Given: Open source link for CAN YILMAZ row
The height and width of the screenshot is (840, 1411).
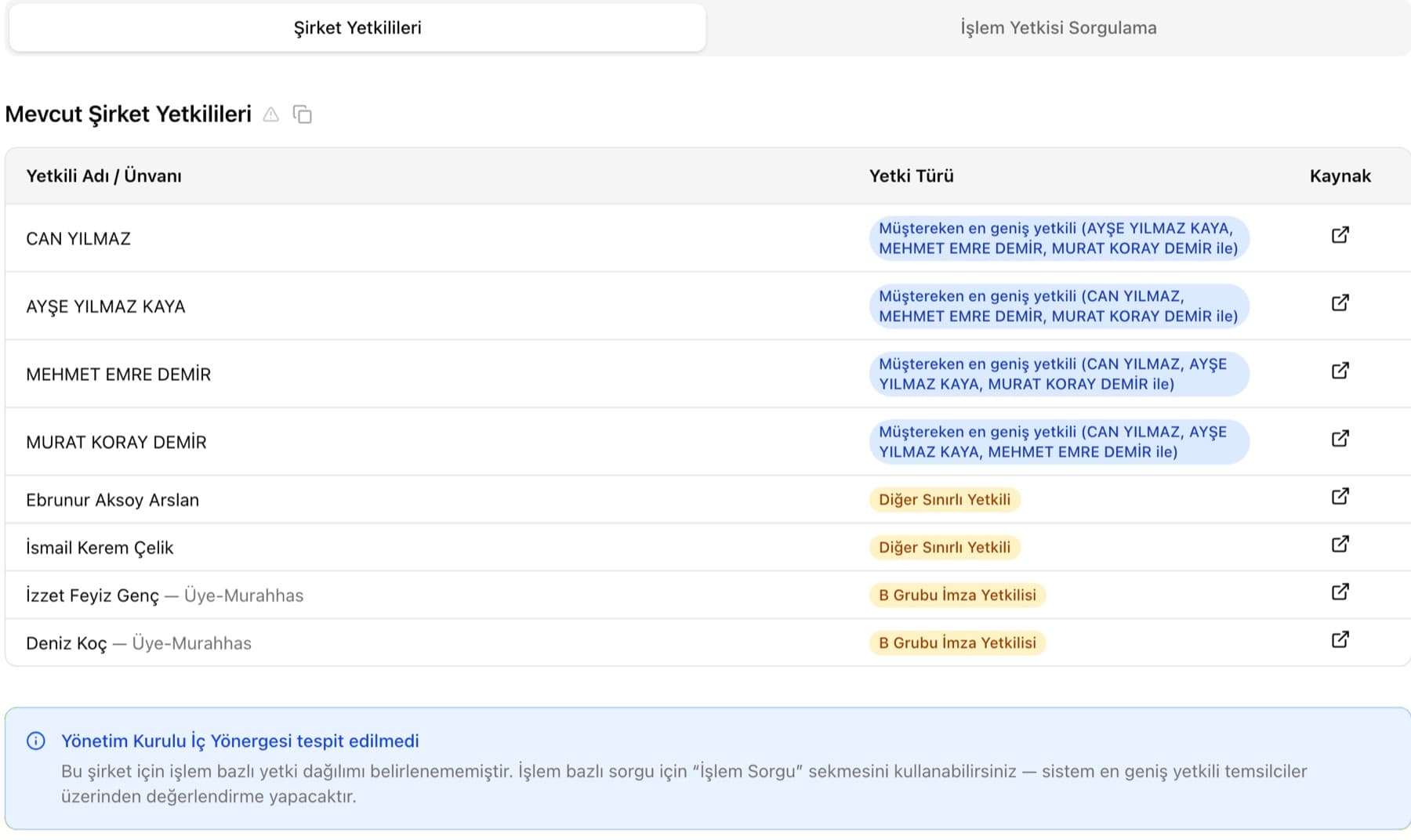Looking at the screenshot, I should (x=1340, y=235).
